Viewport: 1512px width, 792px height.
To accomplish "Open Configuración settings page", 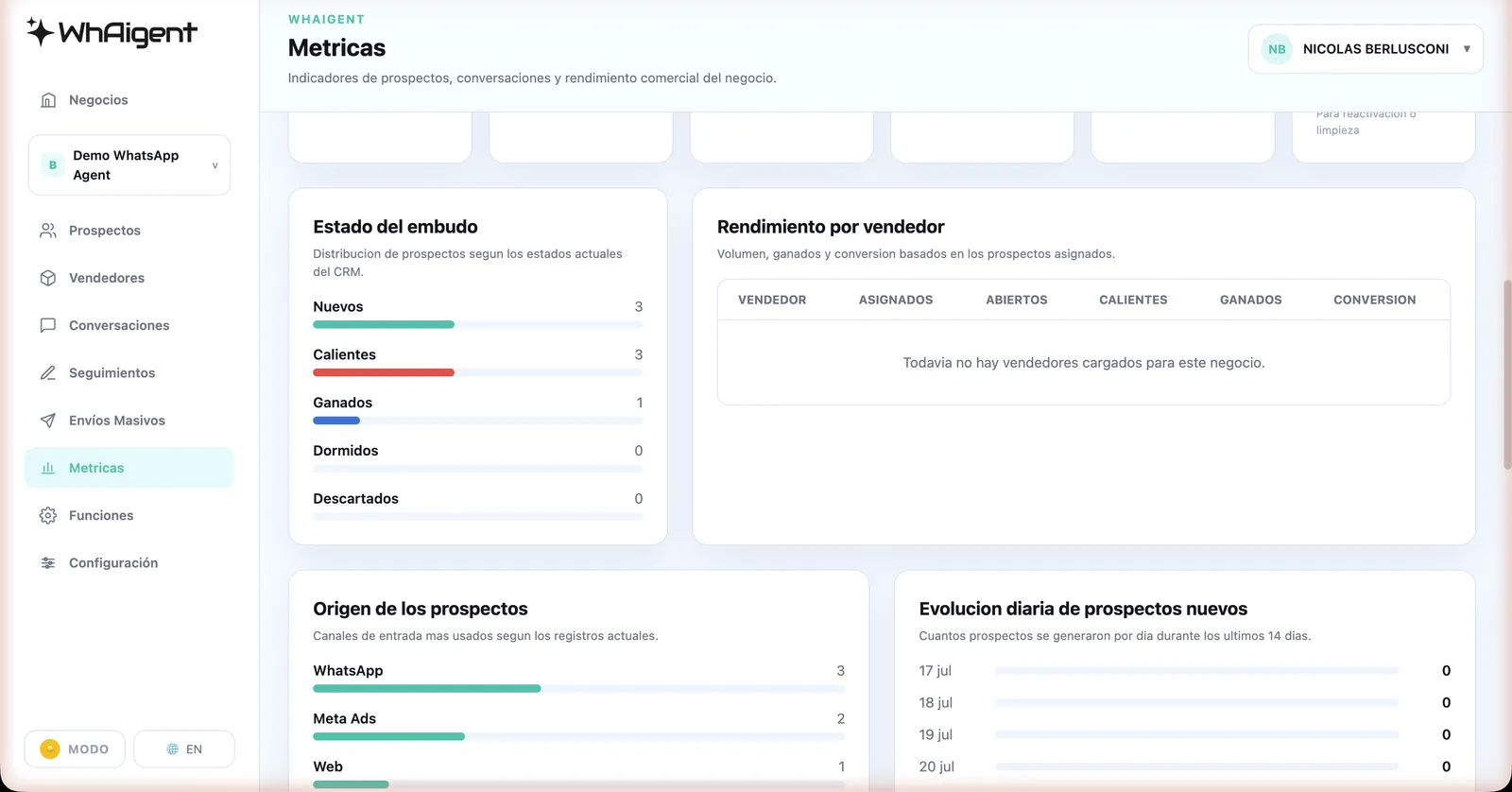I will coord(129,562).
